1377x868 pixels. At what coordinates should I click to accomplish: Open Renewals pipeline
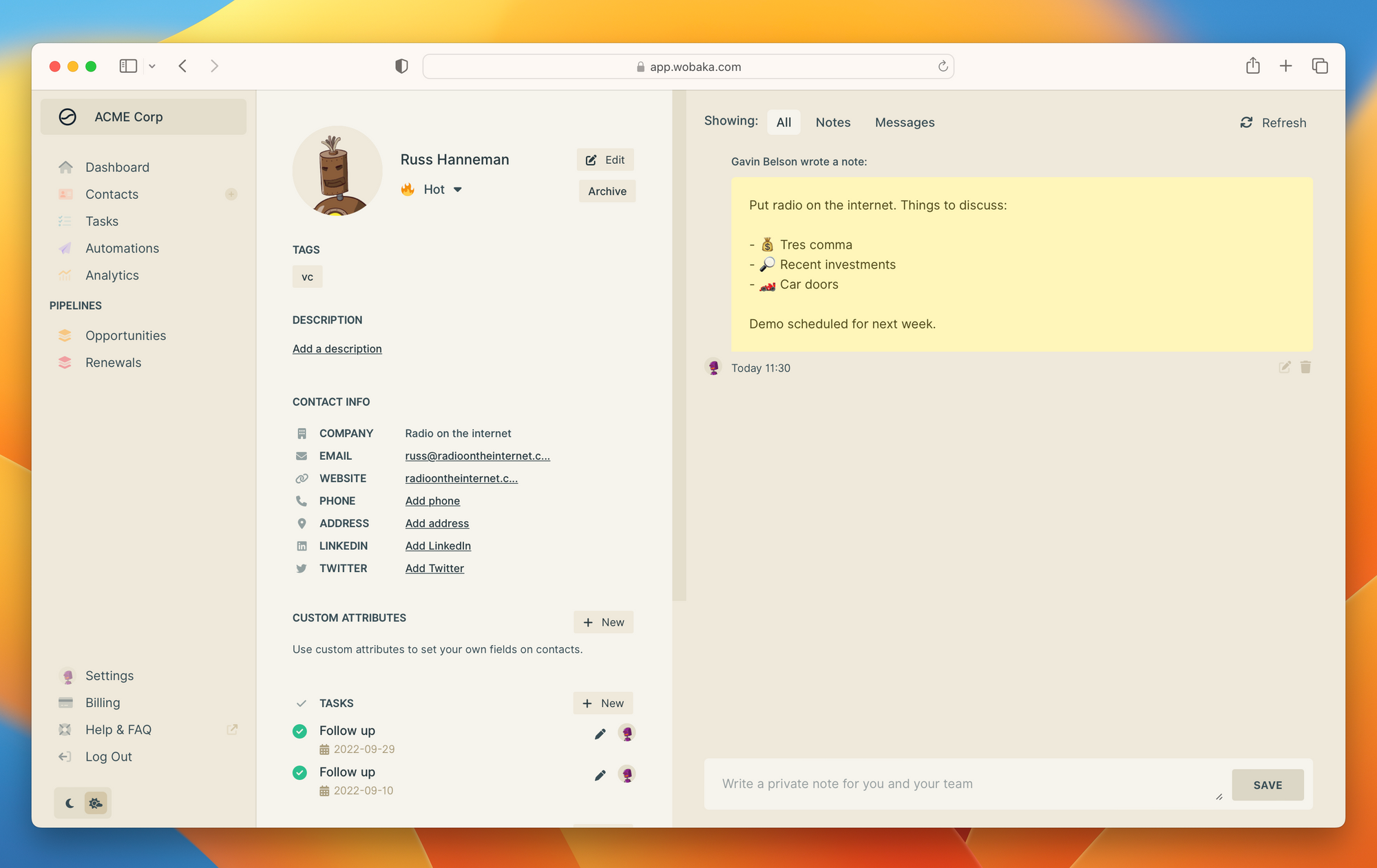coord(113,362)
